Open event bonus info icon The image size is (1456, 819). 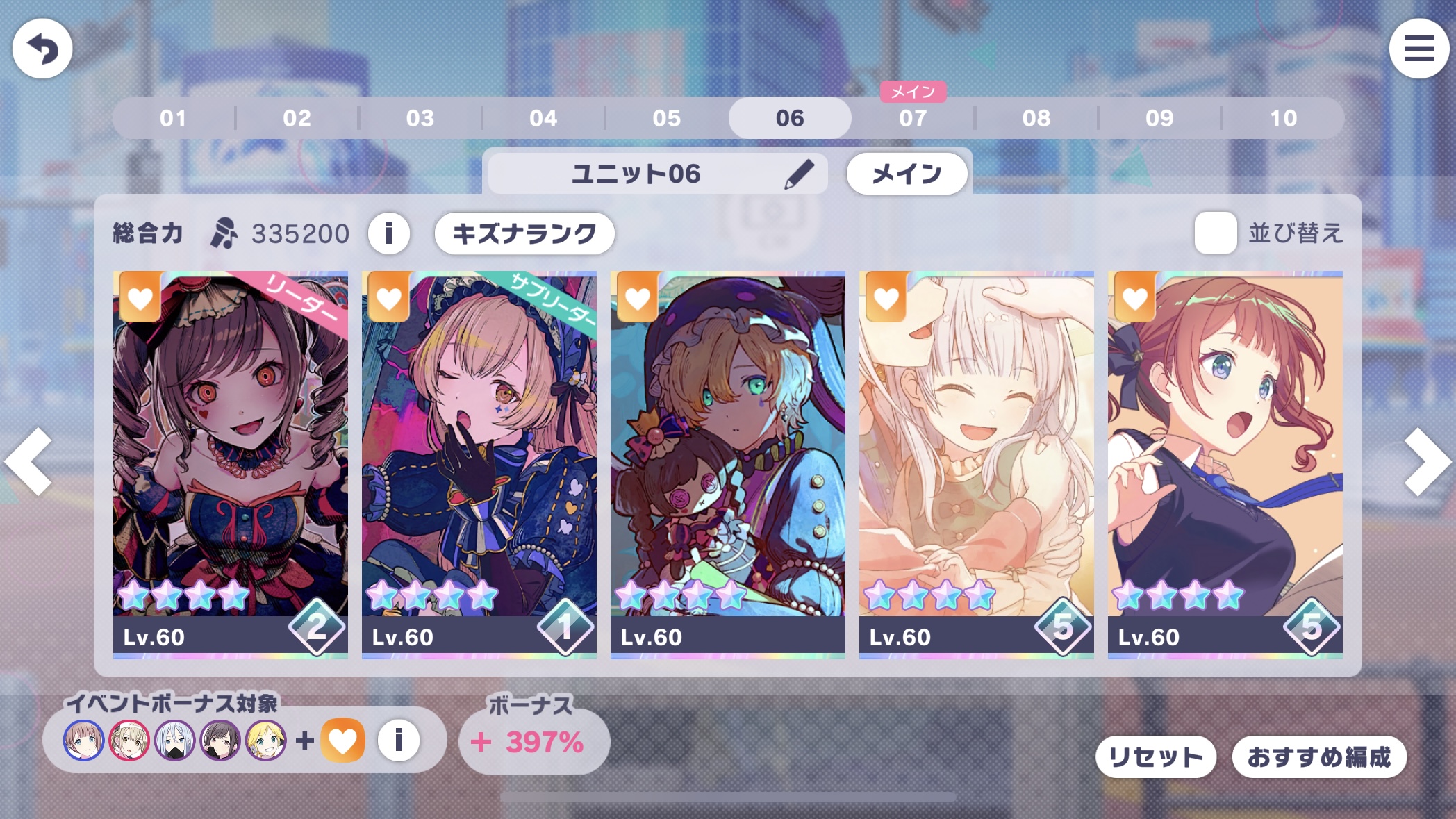[399, 741]
